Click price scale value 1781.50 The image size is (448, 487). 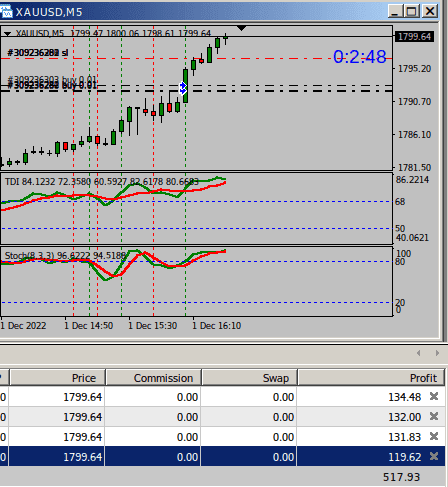pos(414,167)
